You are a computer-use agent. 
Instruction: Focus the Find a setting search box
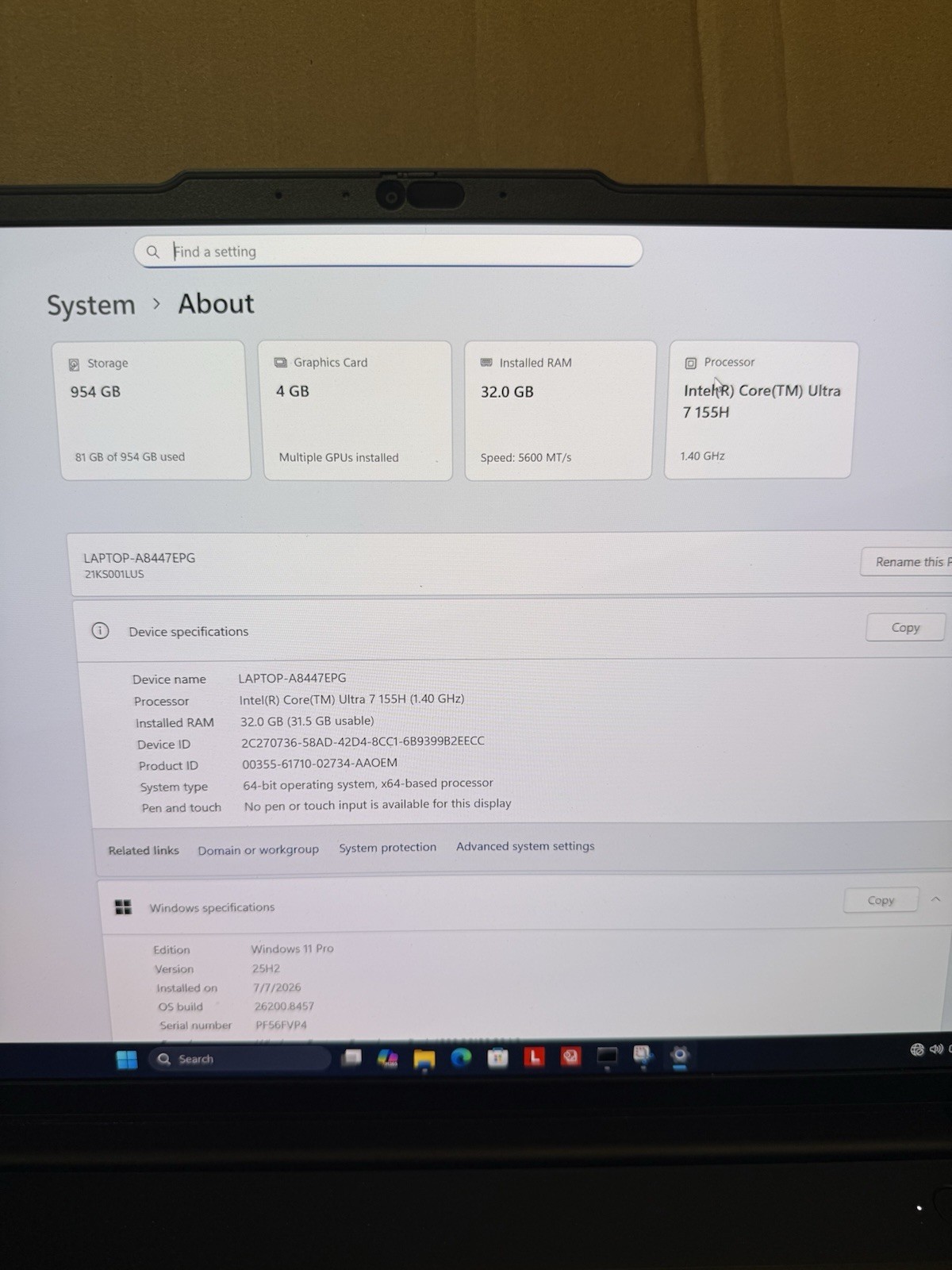[388, 251]
